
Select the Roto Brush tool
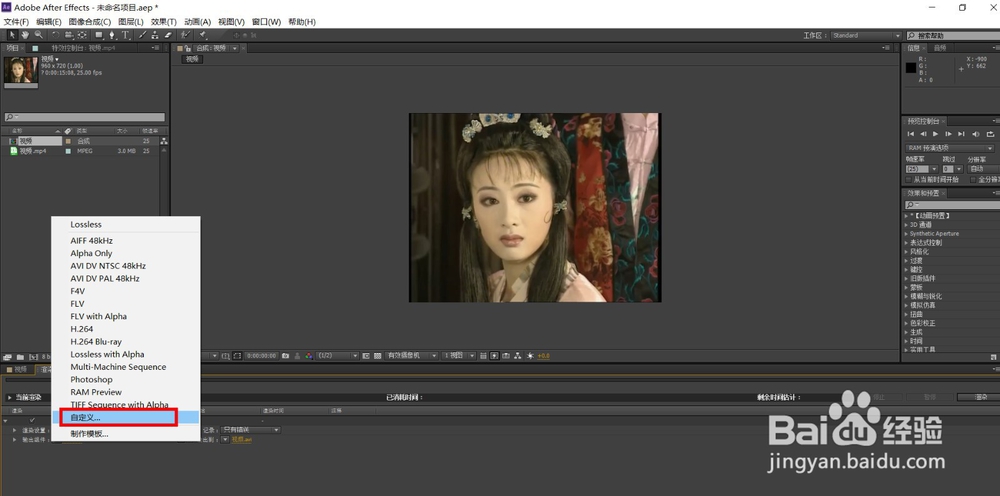tap(186, 35)
